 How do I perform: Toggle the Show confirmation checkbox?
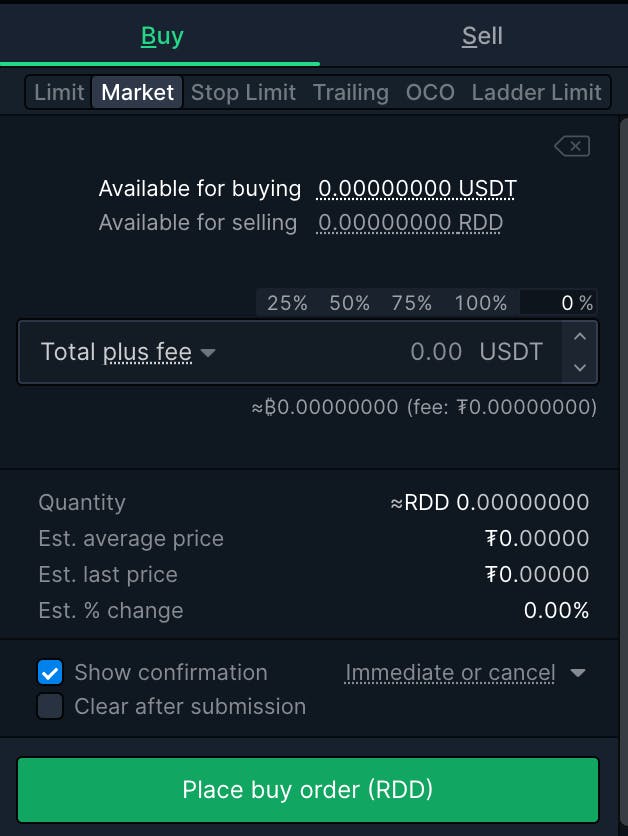tap(50, 672)
